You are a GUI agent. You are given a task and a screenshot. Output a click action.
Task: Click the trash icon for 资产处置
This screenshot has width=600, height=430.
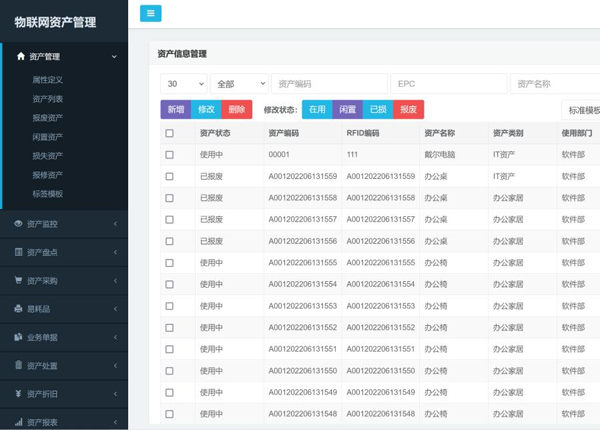pos(18,366)
